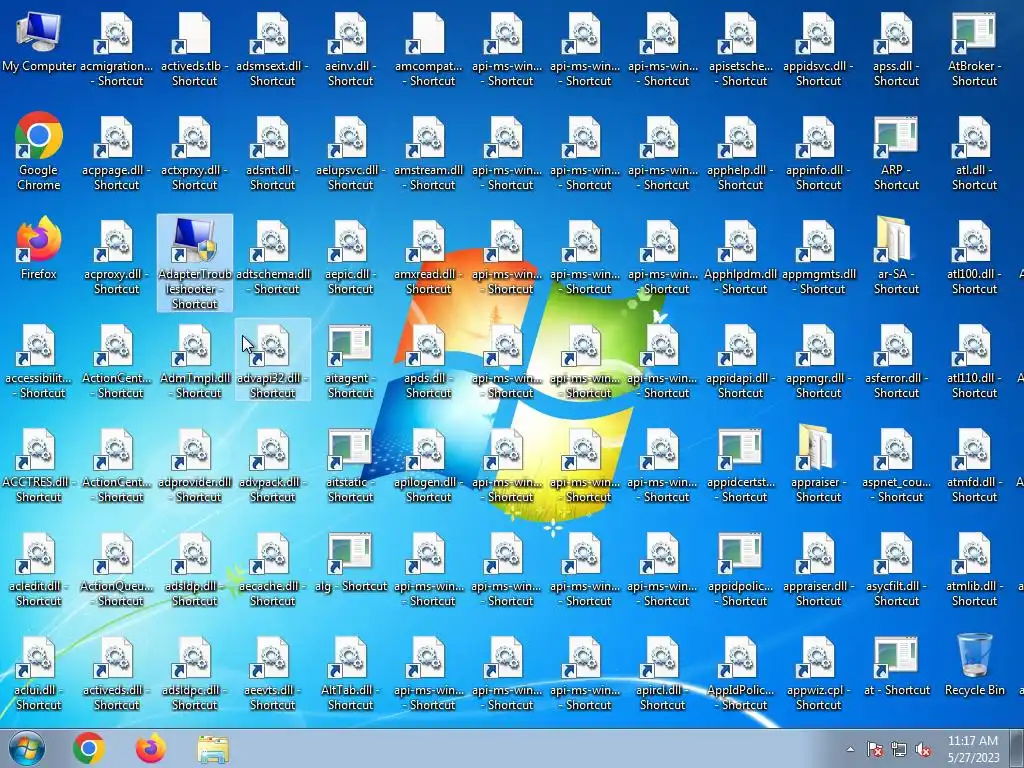This screenshot has height=768, width=1024.
Task: Select the adsldpc.dll shortcut
Action: [x=195, y=673]
